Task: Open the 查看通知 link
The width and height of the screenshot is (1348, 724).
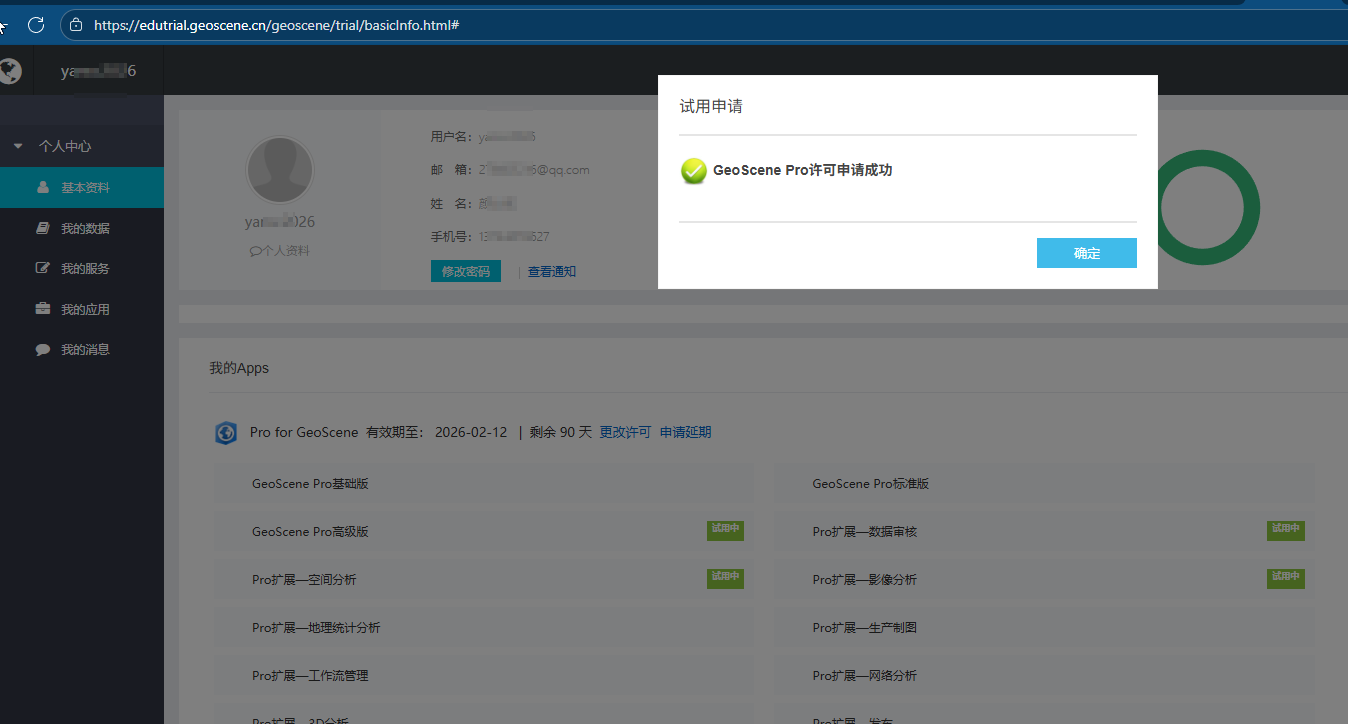Action: pos(552,271)
